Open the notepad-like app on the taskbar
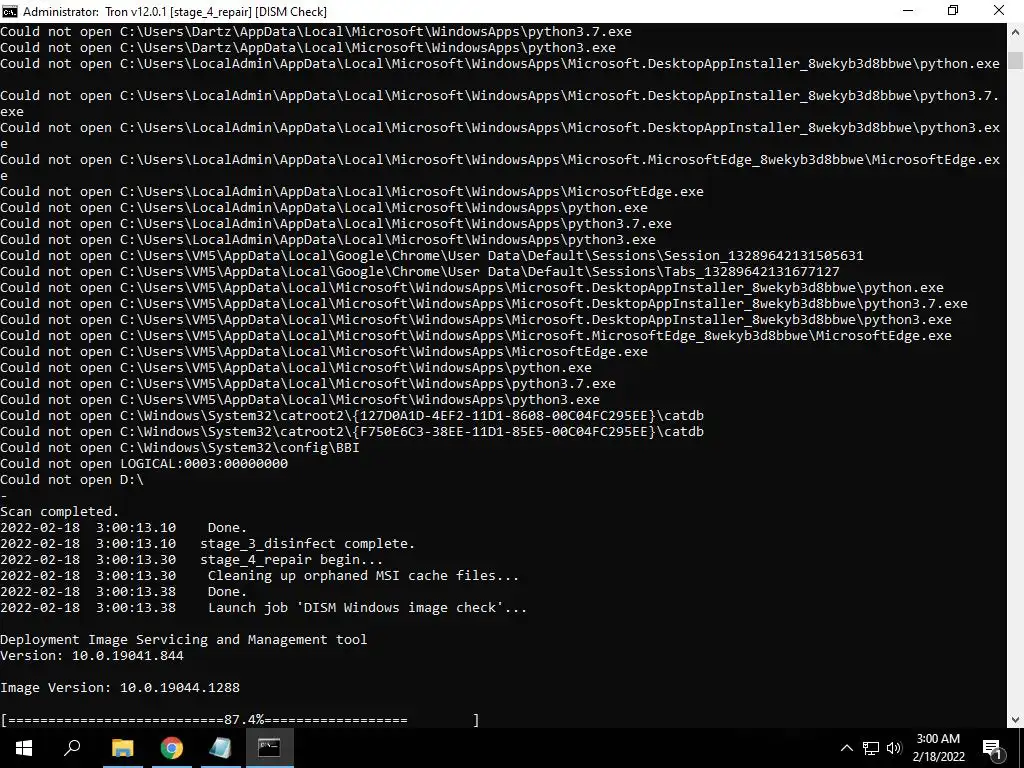Image resolution: width=1024 pixels, height=768 pixels. pos(220,748)
